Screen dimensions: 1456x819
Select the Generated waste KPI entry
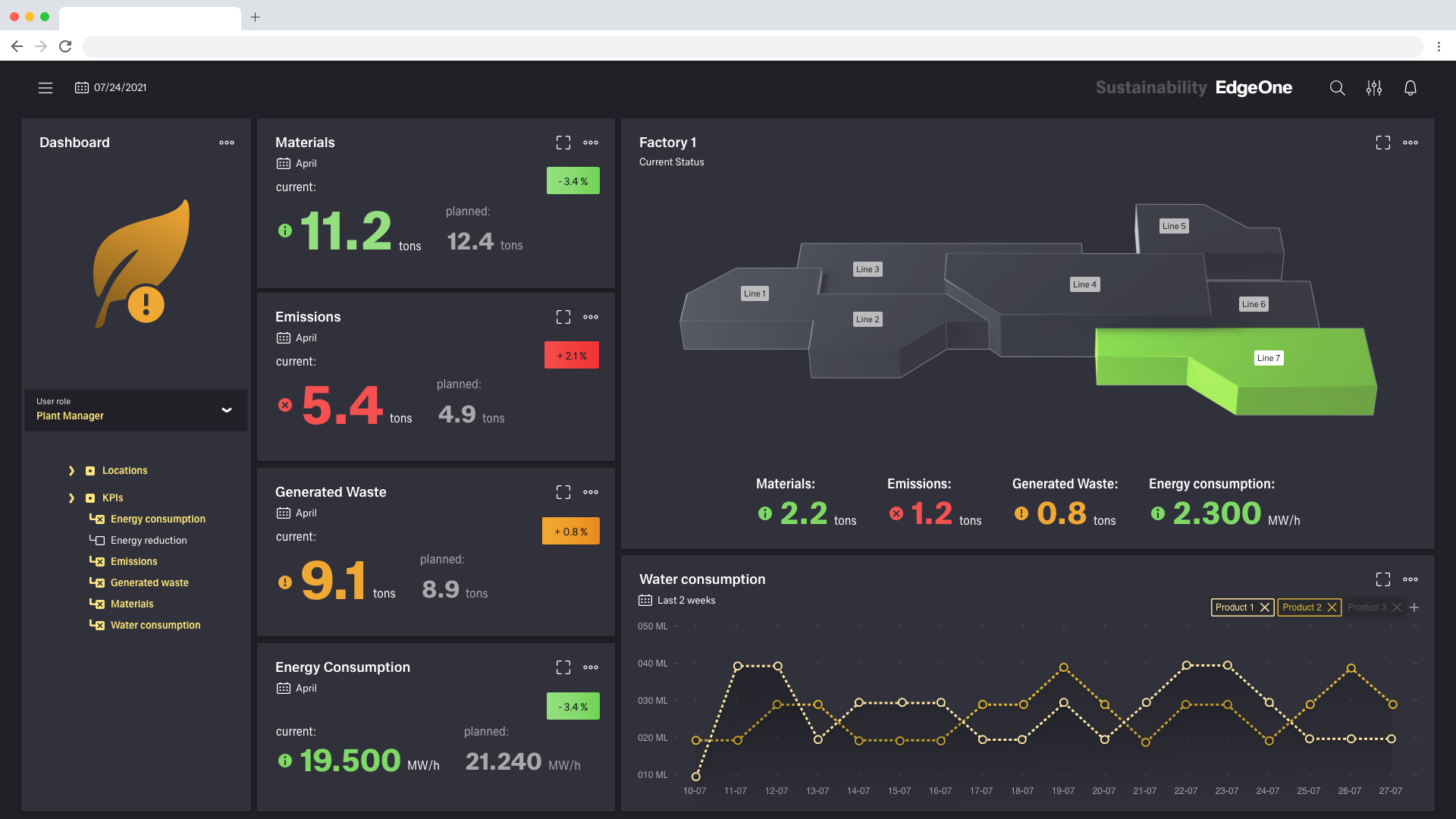(x=149, y=582)
